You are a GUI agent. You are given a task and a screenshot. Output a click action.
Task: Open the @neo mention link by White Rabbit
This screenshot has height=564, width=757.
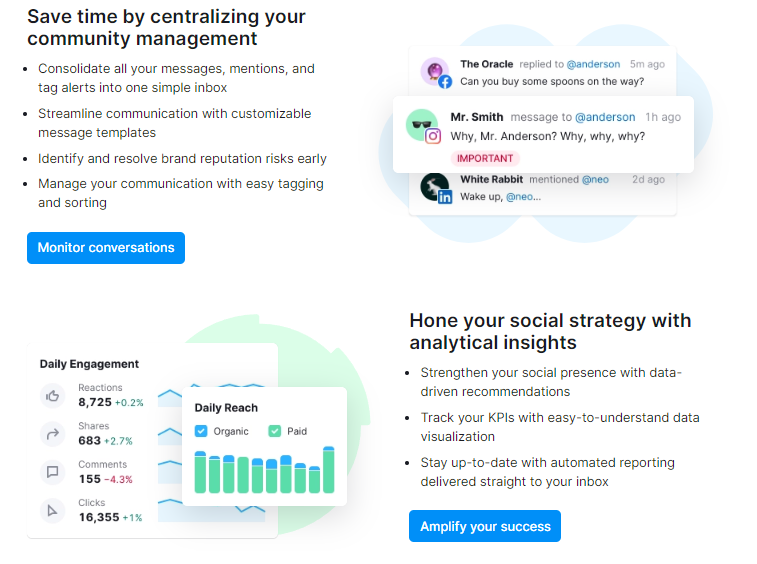tap(595, 180)
